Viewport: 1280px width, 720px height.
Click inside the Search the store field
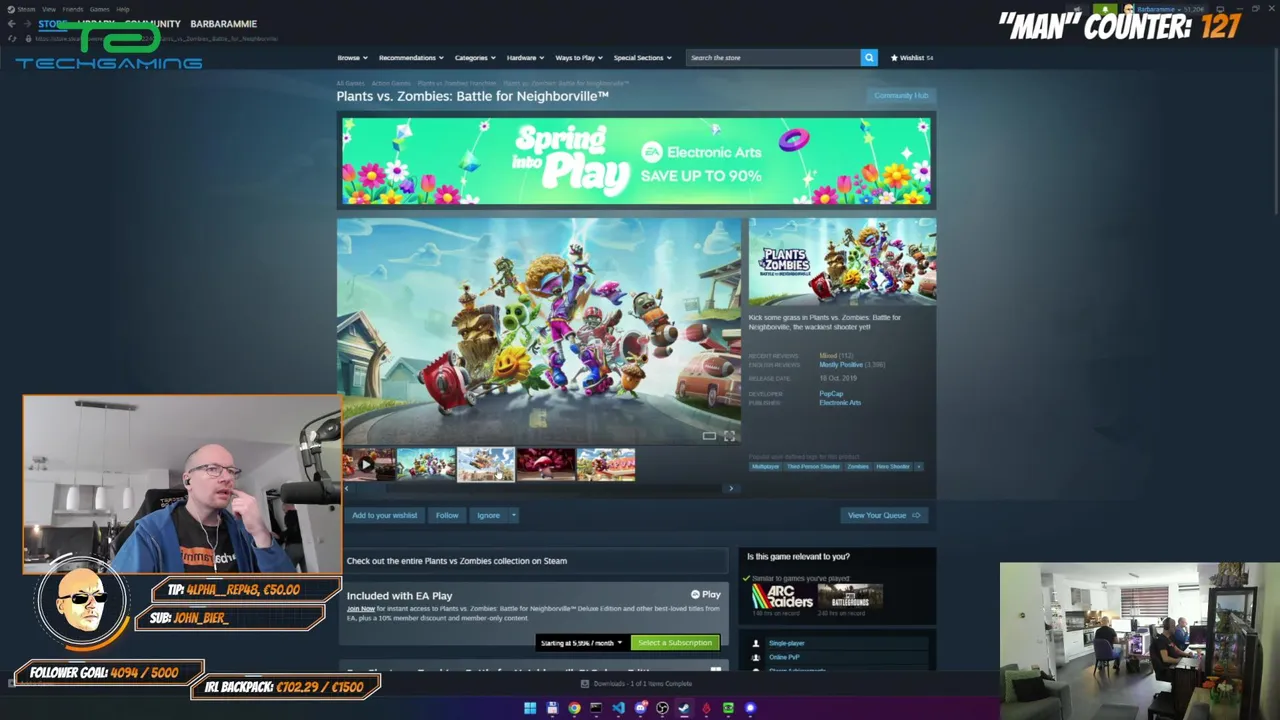772,58
